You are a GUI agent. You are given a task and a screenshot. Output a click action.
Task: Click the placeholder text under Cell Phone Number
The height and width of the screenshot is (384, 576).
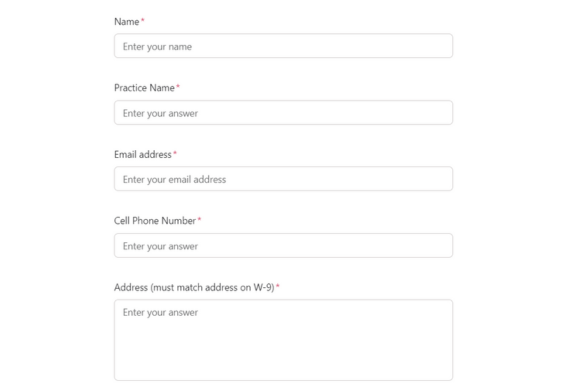coord(161,246)
